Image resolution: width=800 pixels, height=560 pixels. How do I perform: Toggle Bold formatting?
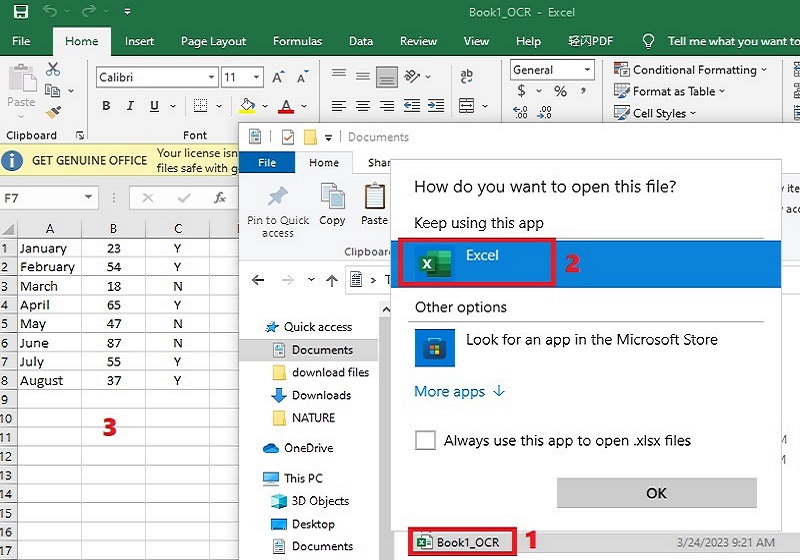(x=106, y=106)
